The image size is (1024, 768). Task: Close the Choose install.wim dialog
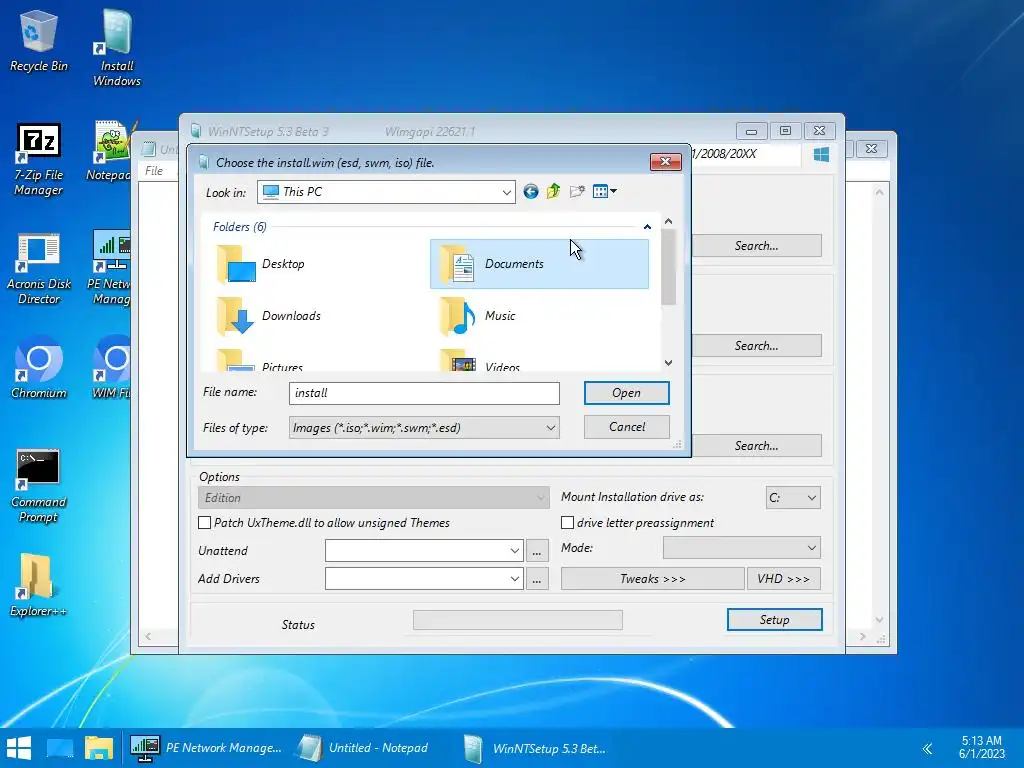[x=665, y=161]
